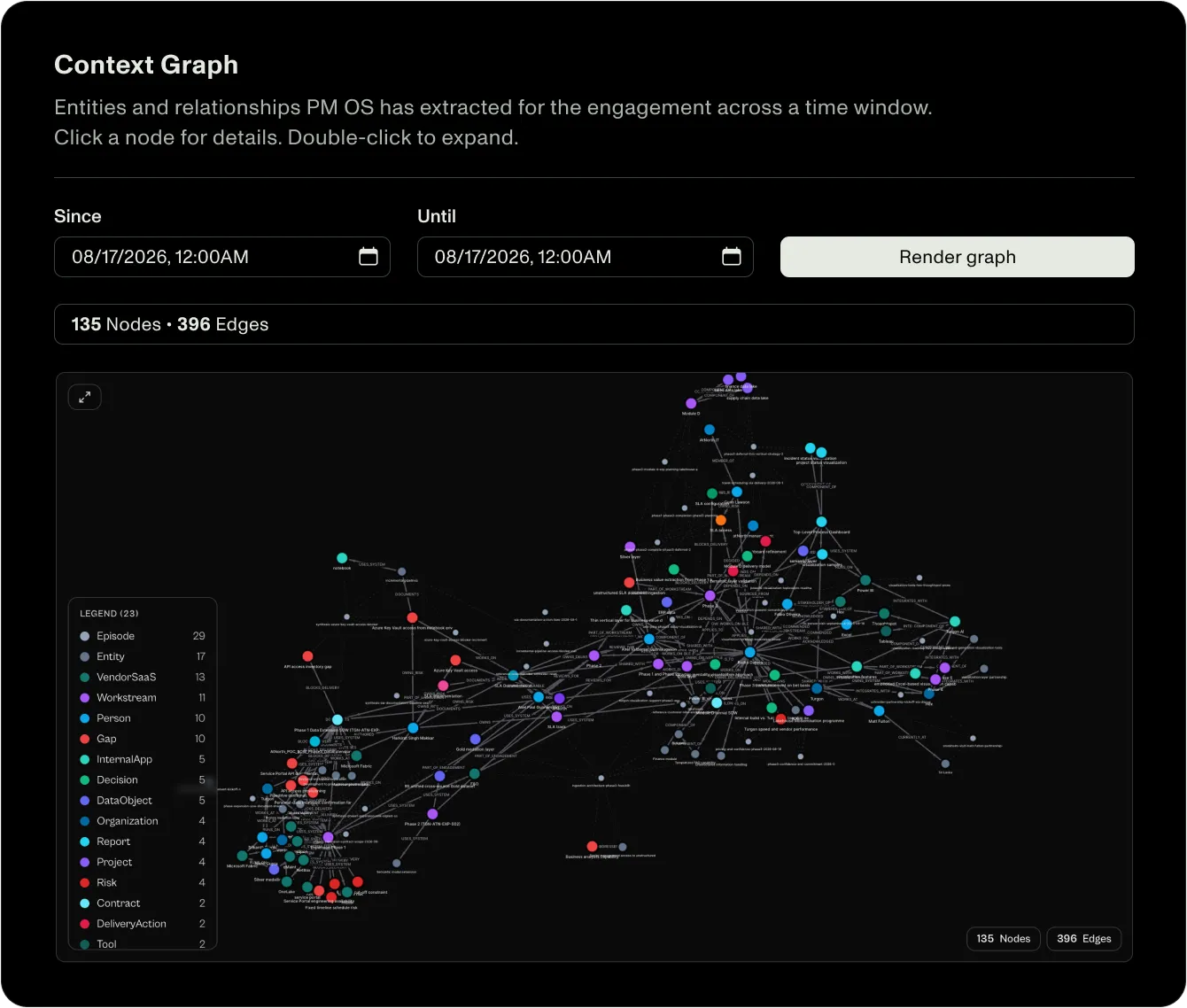Focus the Until date-time field

(586, 257)
